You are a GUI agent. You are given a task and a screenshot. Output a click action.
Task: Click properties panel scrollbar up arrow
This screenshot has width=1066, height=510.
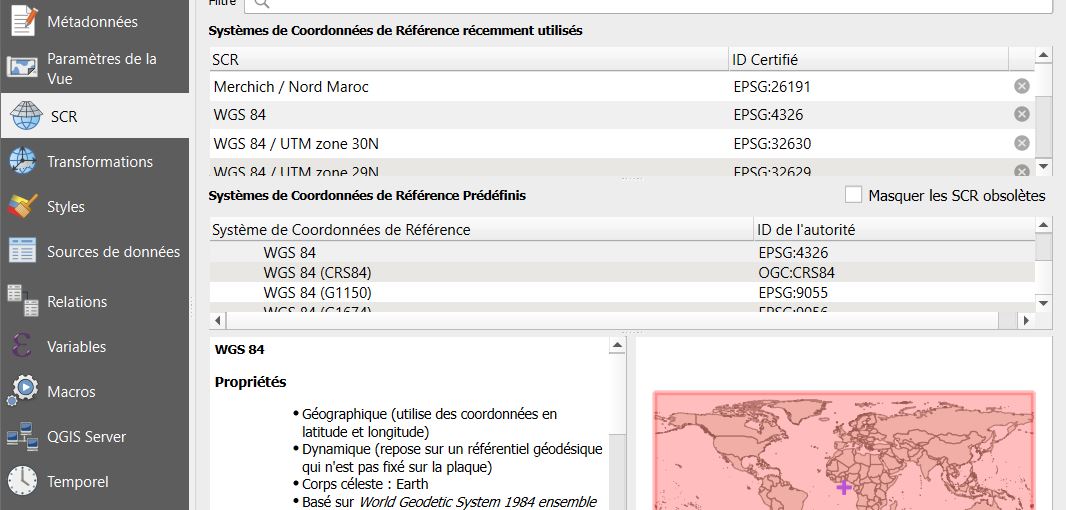pyautogui.click(x=617, y=346)
